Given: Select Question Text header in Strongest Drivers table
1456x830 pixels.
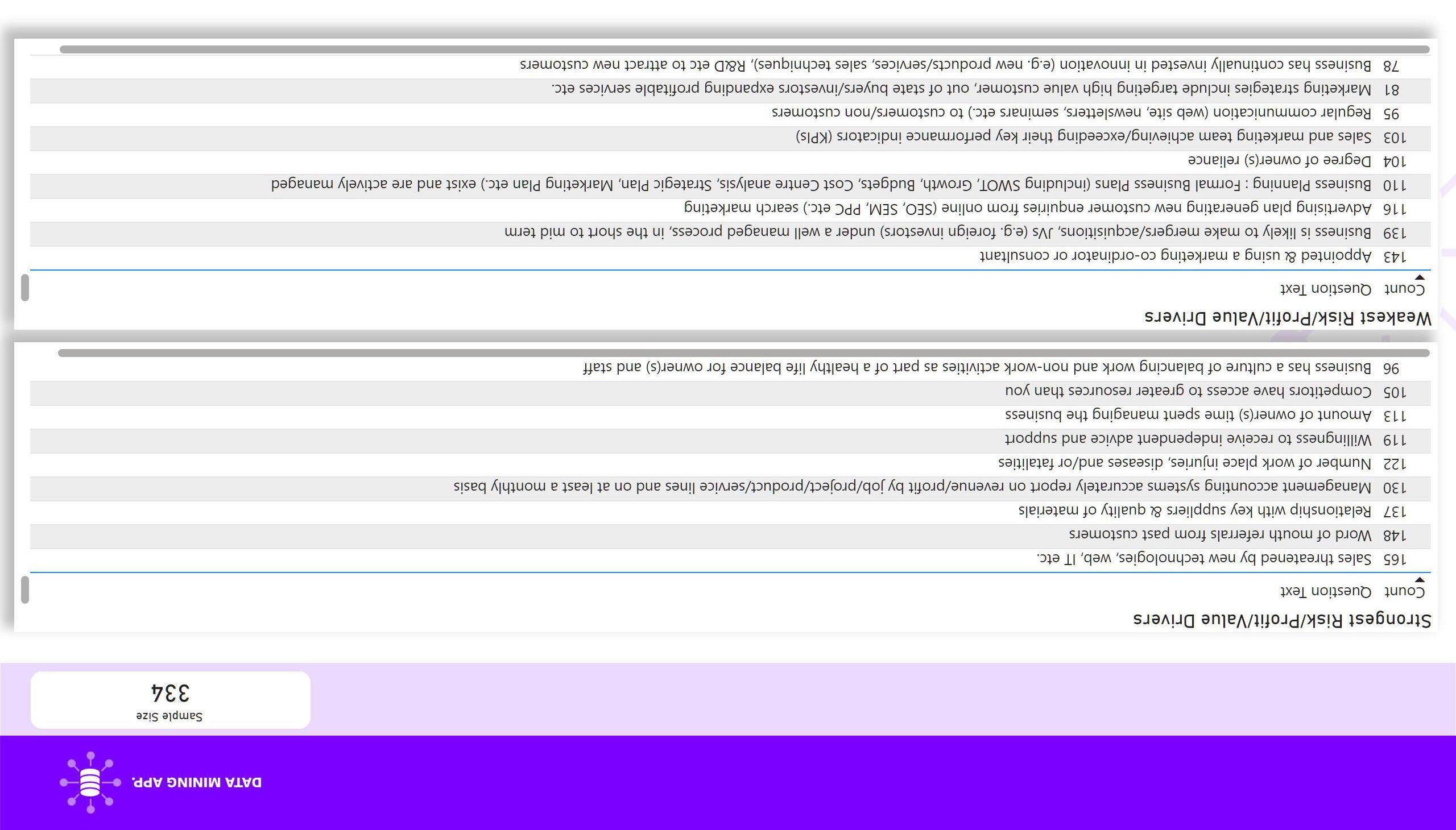Looking at the screenshot, I should pyautogui.click(x=1326, y=592).
